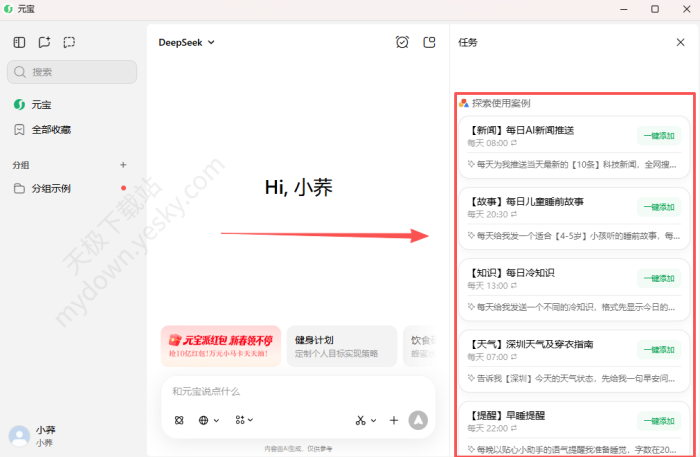
Task: Open the scheduled tasks alarm clock icon
Action: point(402,42)
